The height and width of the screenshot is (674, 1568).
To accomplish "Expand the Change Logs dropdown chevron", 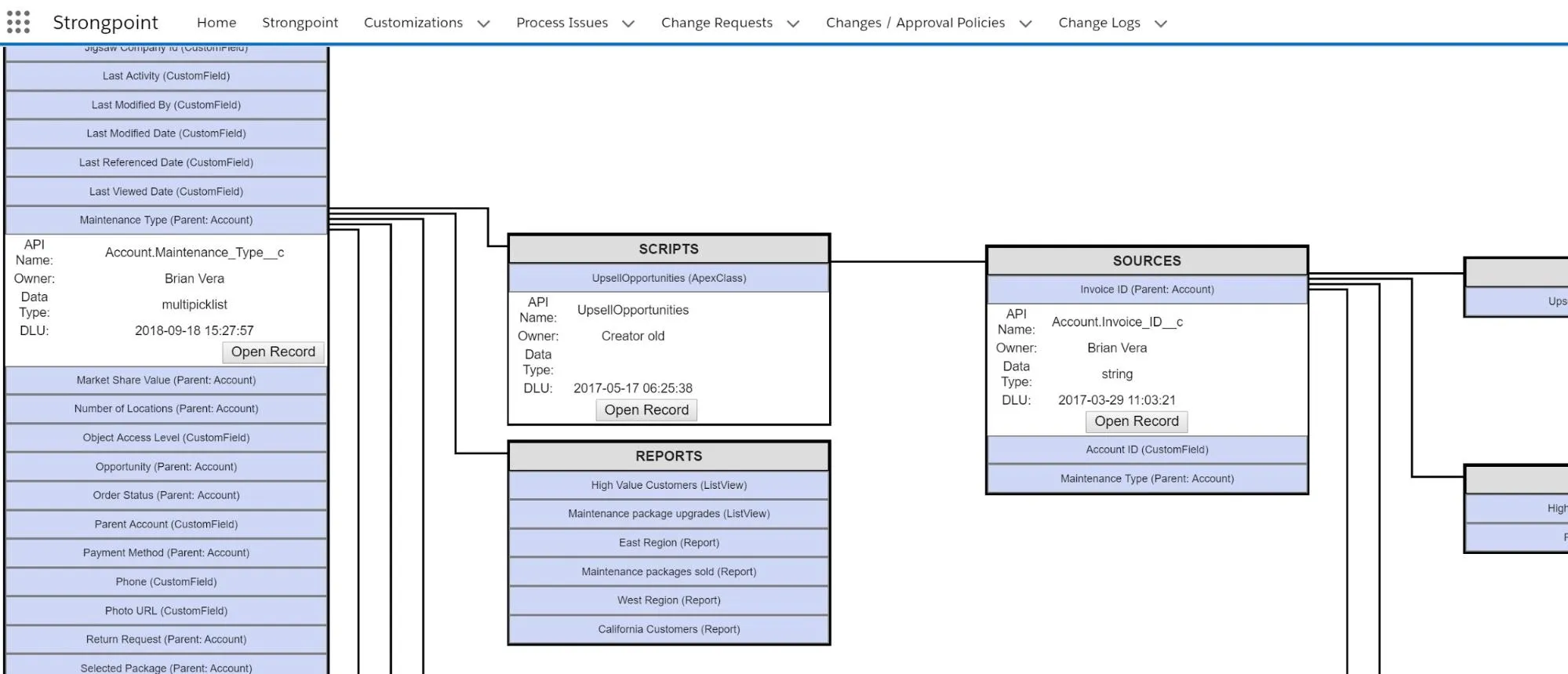I will pos(1161,24).
